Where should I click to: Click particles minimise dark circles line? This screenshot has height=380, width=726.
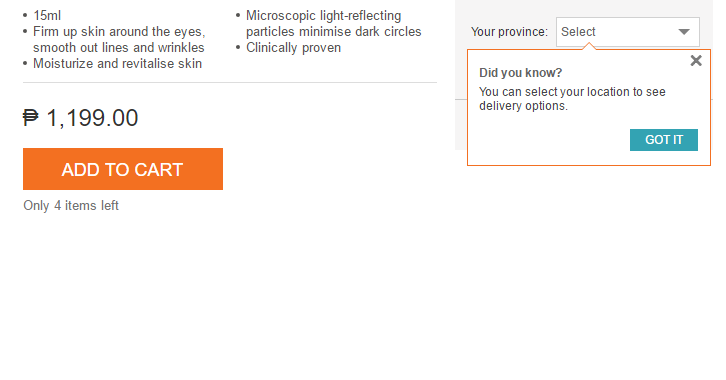click(x=333, y=31)
